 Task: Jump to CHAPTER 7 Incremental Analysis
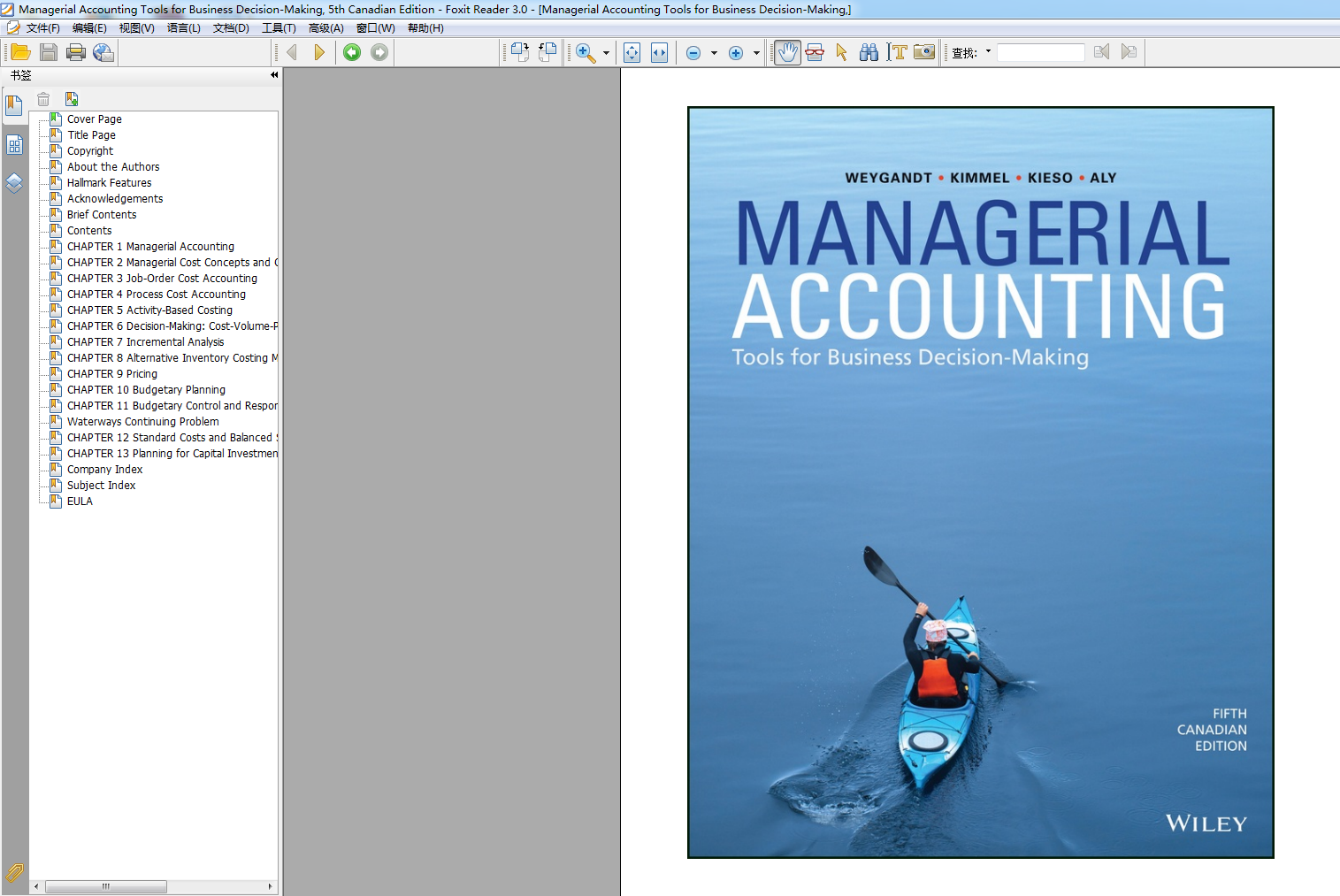[x=145, y=342]
